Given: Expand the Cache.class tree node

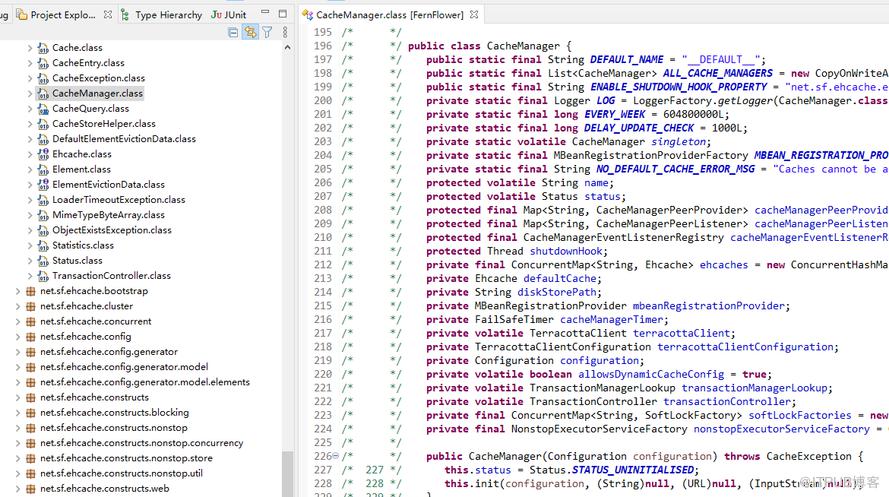Looking at the screenshot, I should point(29,48).
